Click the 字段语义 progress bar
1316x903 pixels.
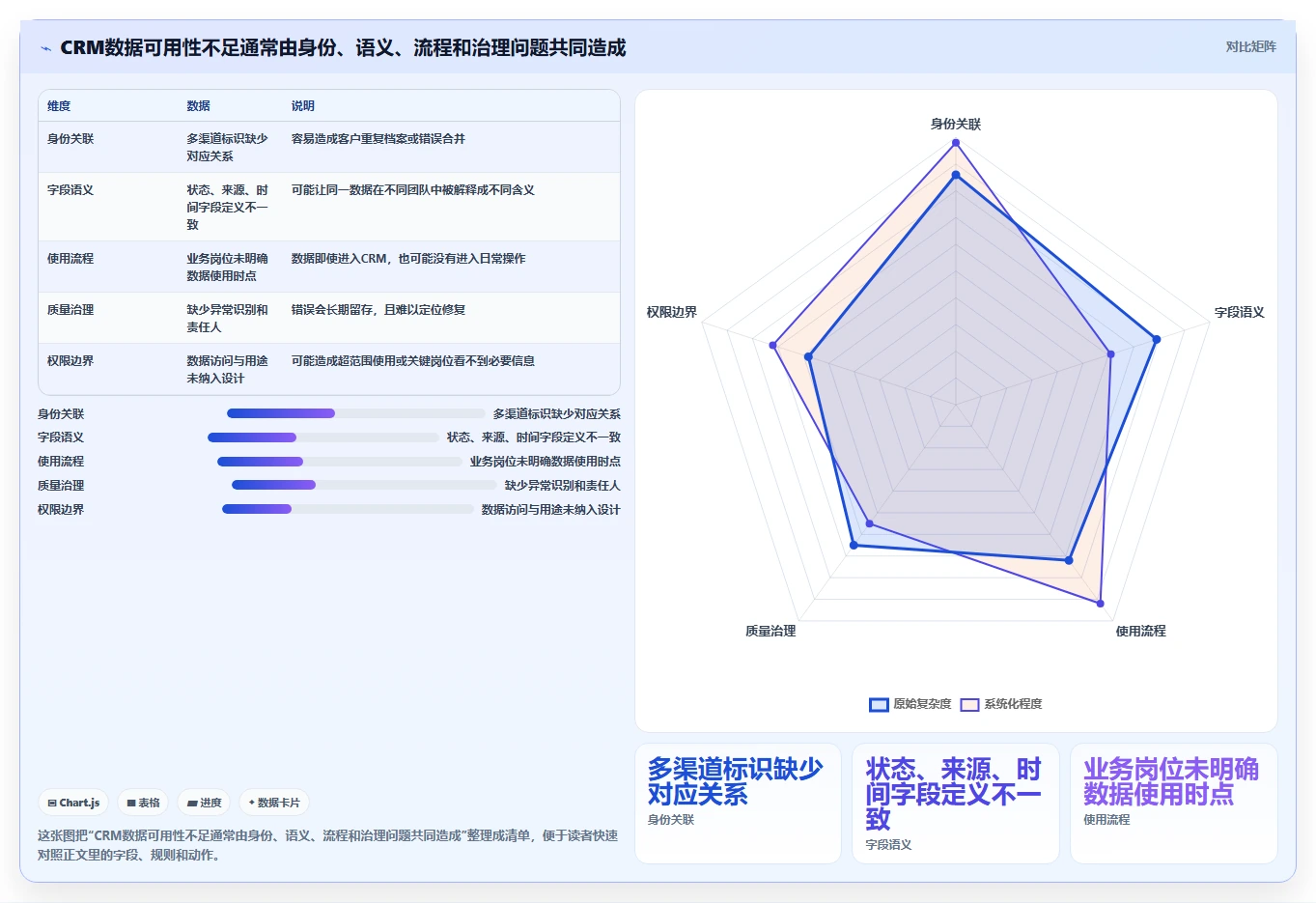(x=323, y=437)
